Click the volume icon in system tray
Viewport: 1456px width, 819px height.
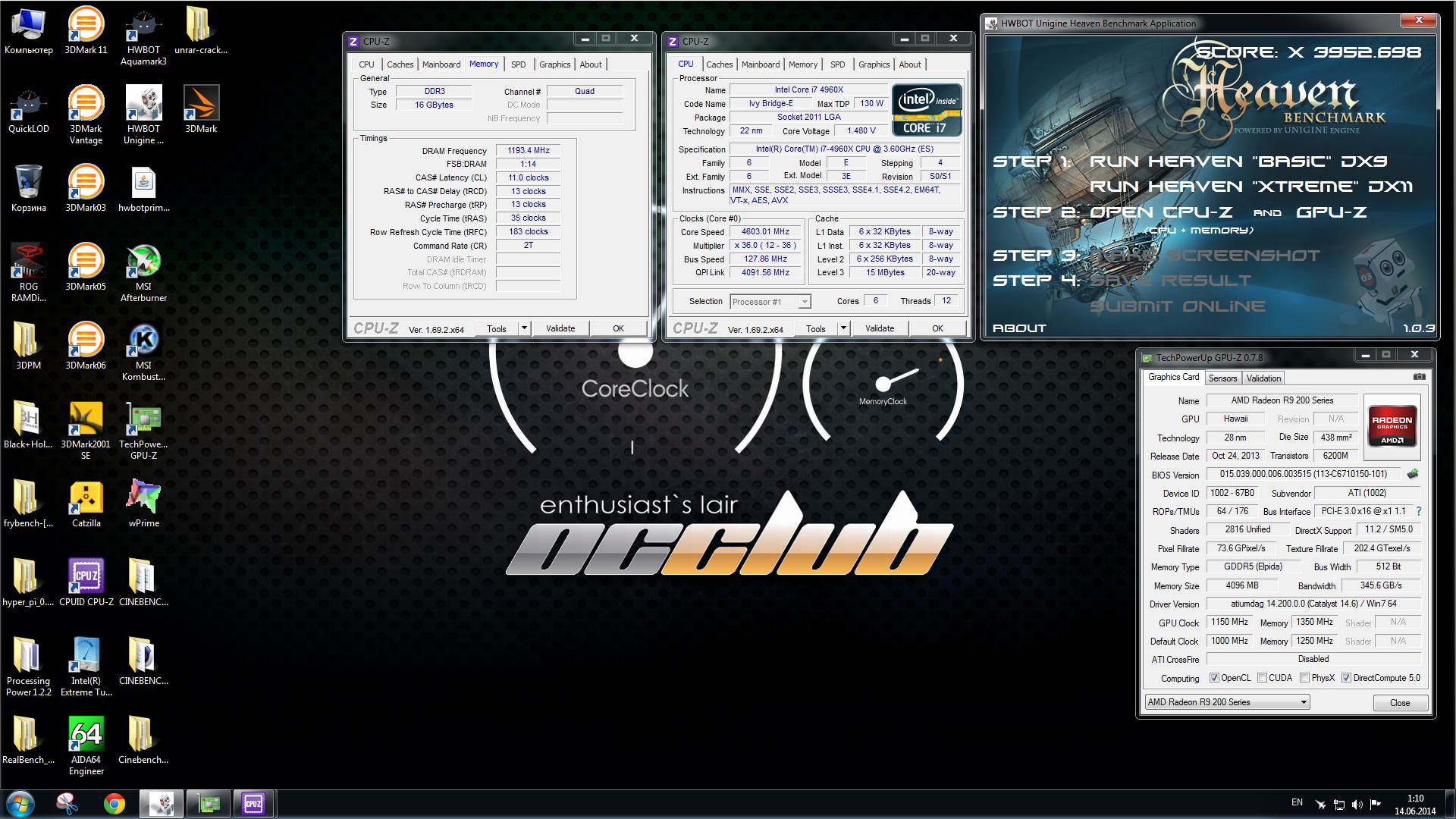click(1357, 805)
